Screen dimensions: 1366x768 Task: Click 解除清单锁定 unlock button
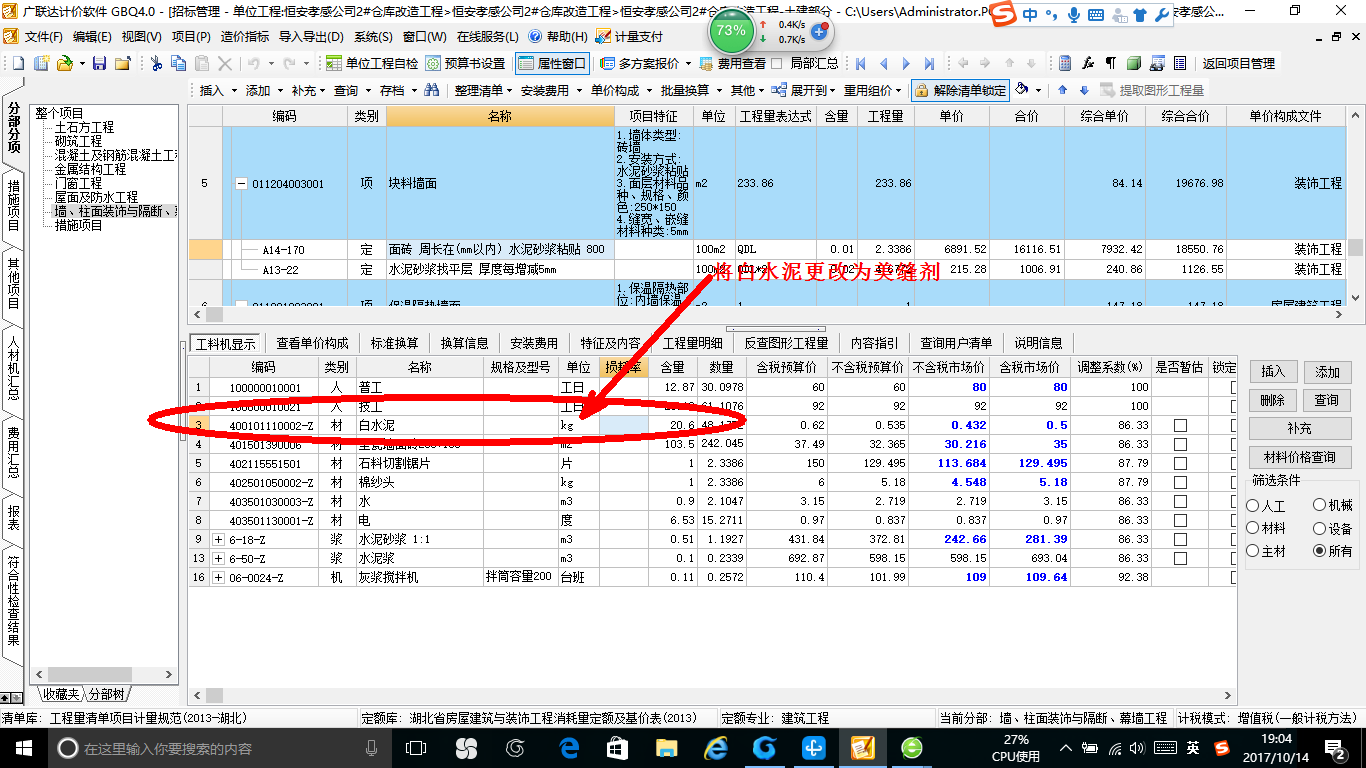(960, 90)
